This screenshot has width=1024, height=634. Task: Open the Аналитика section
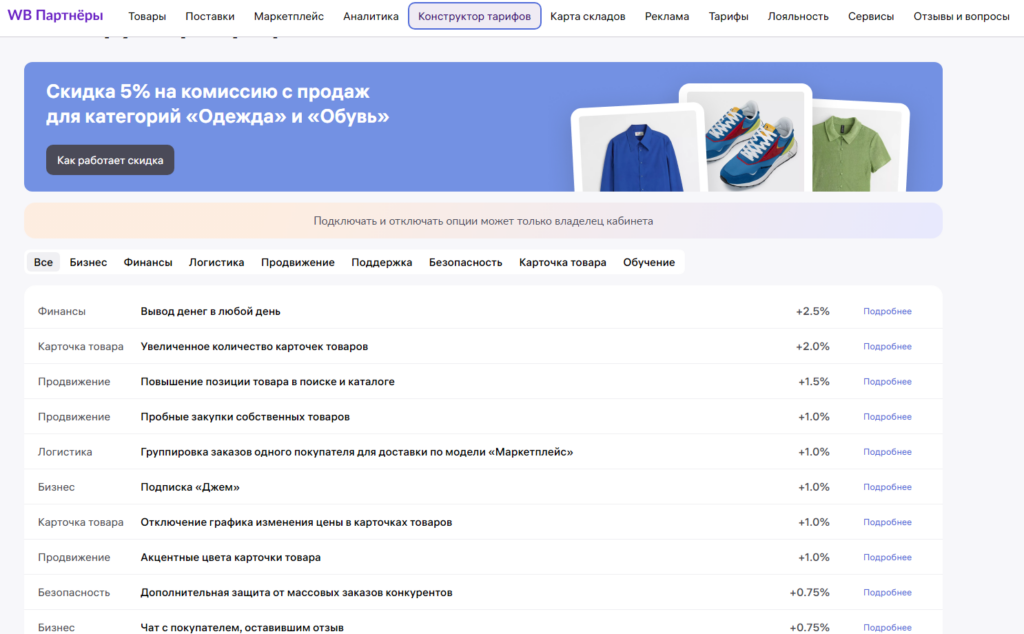371,16
